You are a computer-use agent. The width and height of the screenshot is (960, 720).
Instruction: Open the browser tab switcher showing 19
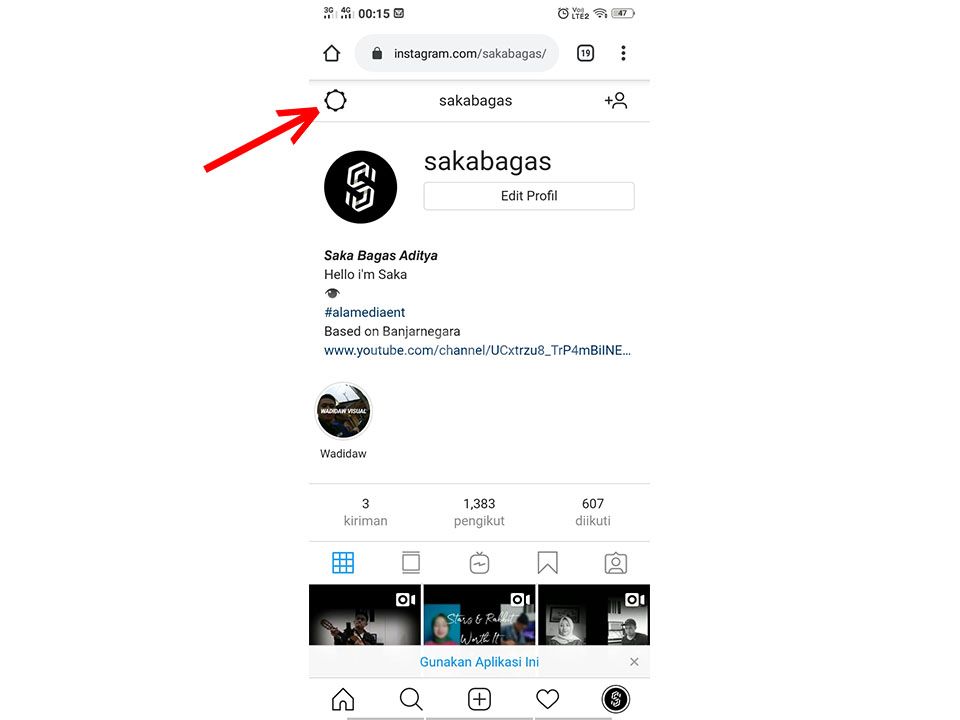coord(585,53)
